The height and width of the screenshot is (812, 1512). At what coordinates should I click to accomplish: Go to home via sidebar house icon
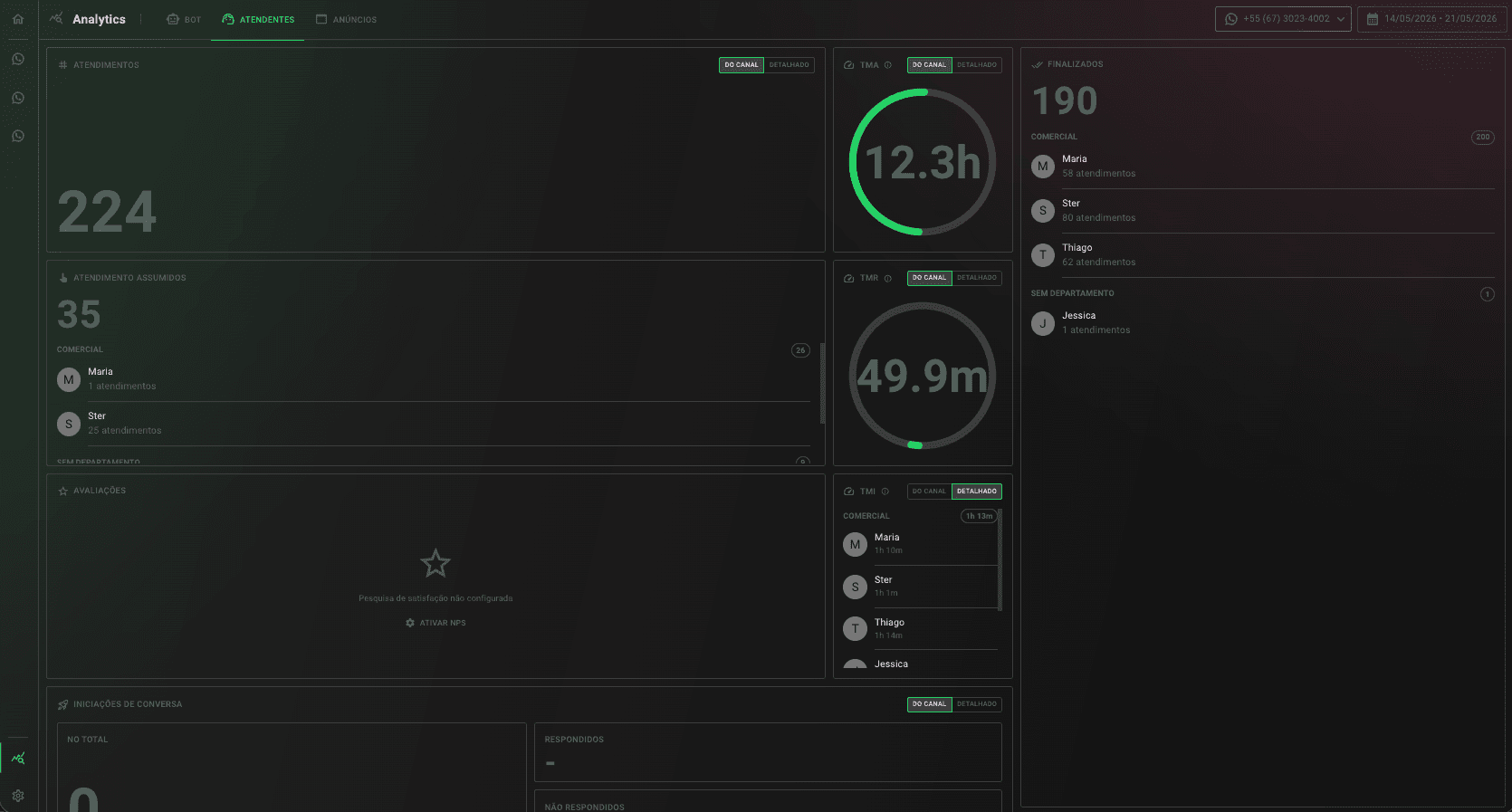point(18,19)
